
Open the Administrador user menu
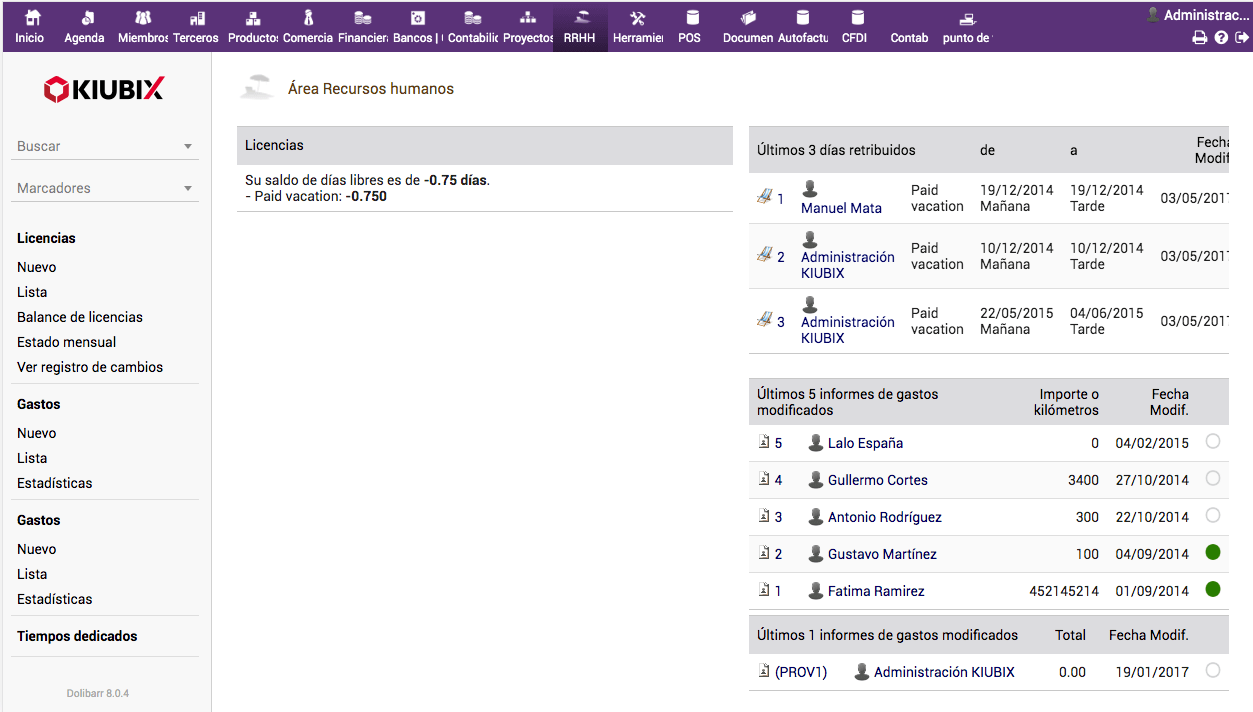point(1196,15)
